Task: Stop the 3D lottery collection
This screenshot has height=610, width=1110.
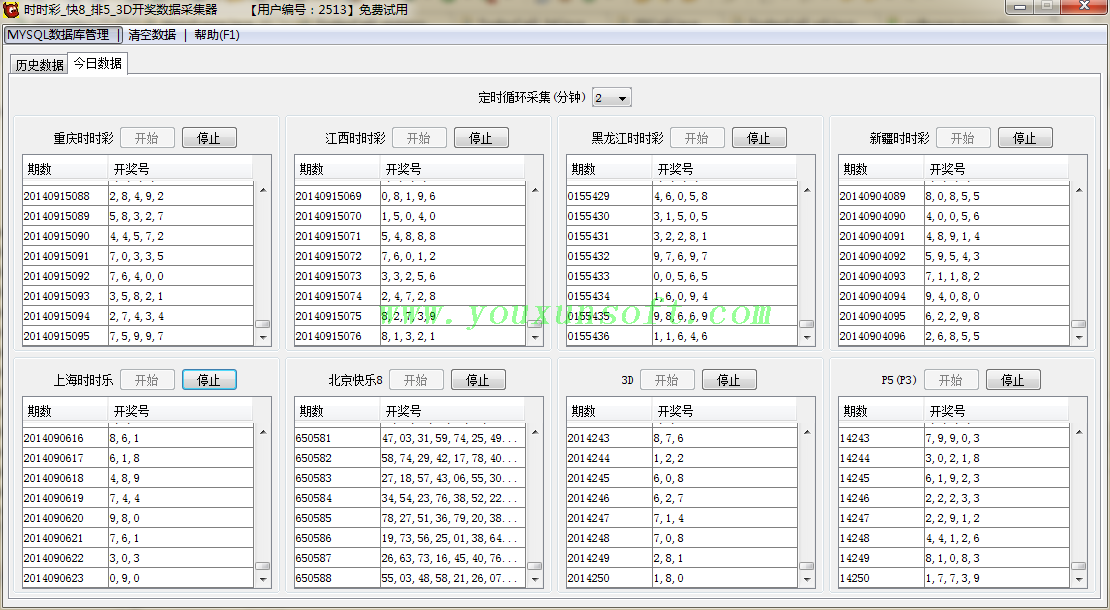Action: tap(728, 380)
